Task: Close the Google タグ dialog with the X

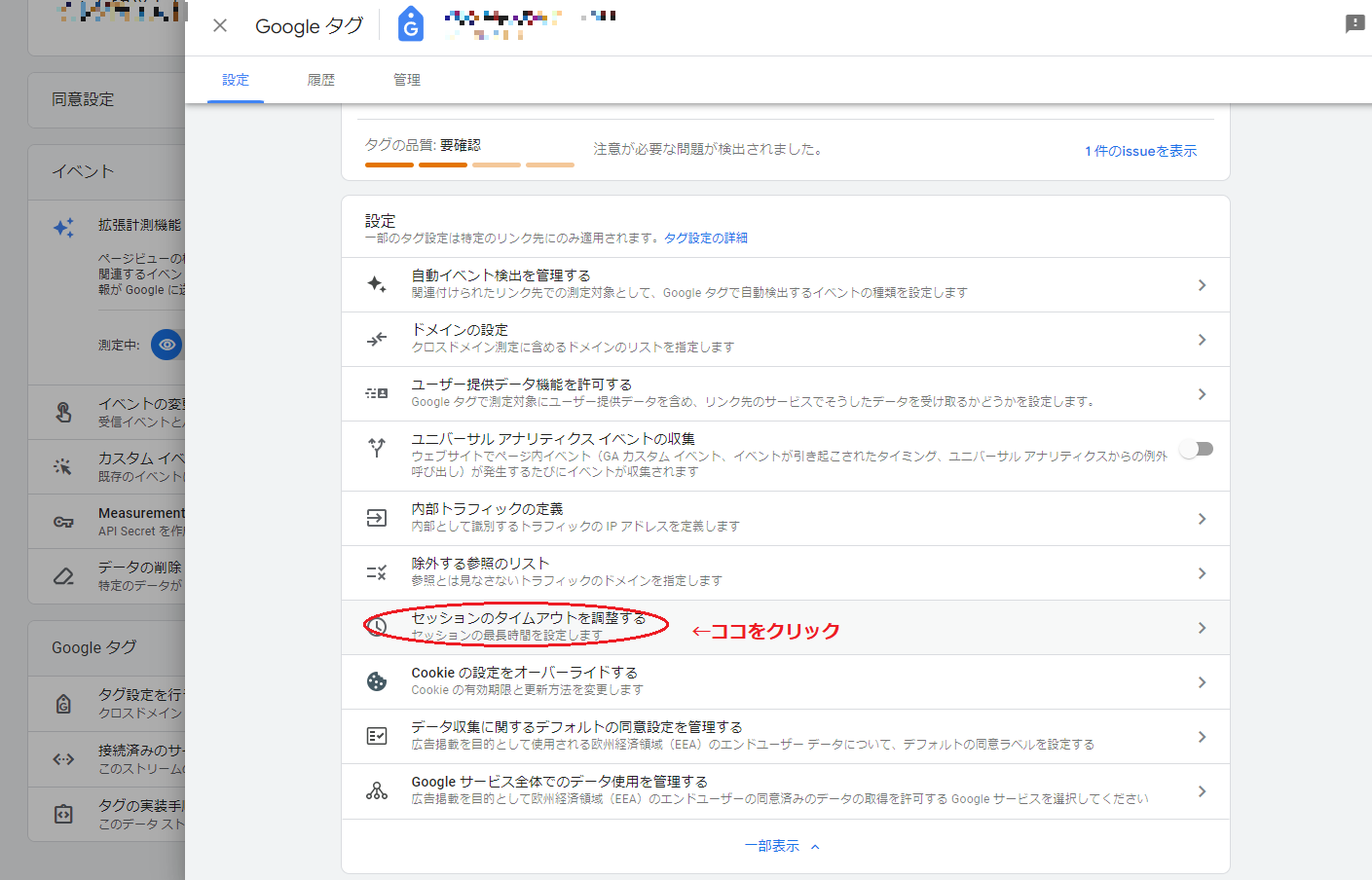Action: [219, 25]
